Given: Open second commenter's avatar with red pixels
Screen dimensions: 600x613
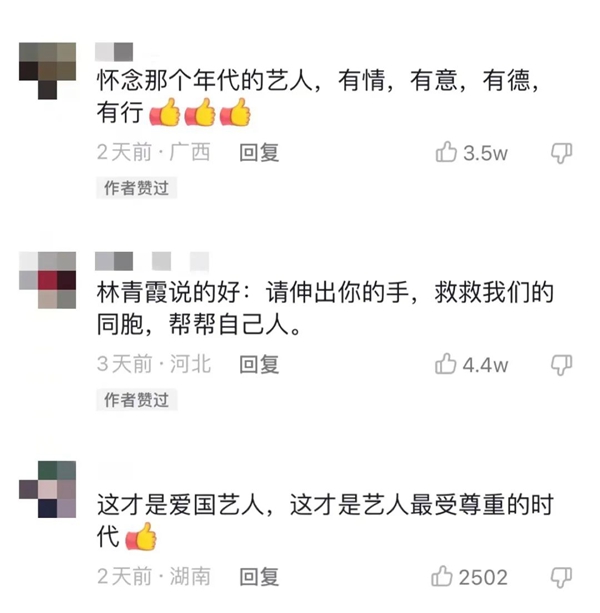Looking at the screenshot, I should click(47, 280).
